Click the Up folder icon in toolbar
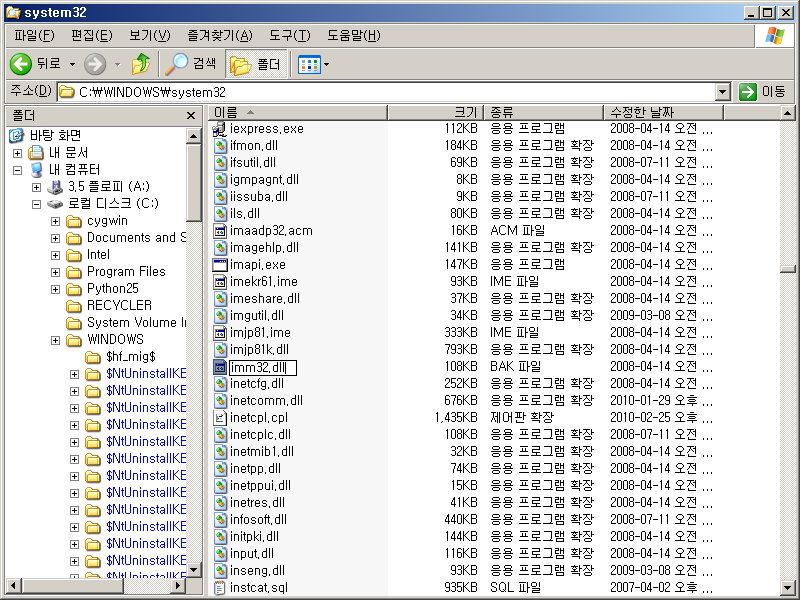 click(141, 64)
